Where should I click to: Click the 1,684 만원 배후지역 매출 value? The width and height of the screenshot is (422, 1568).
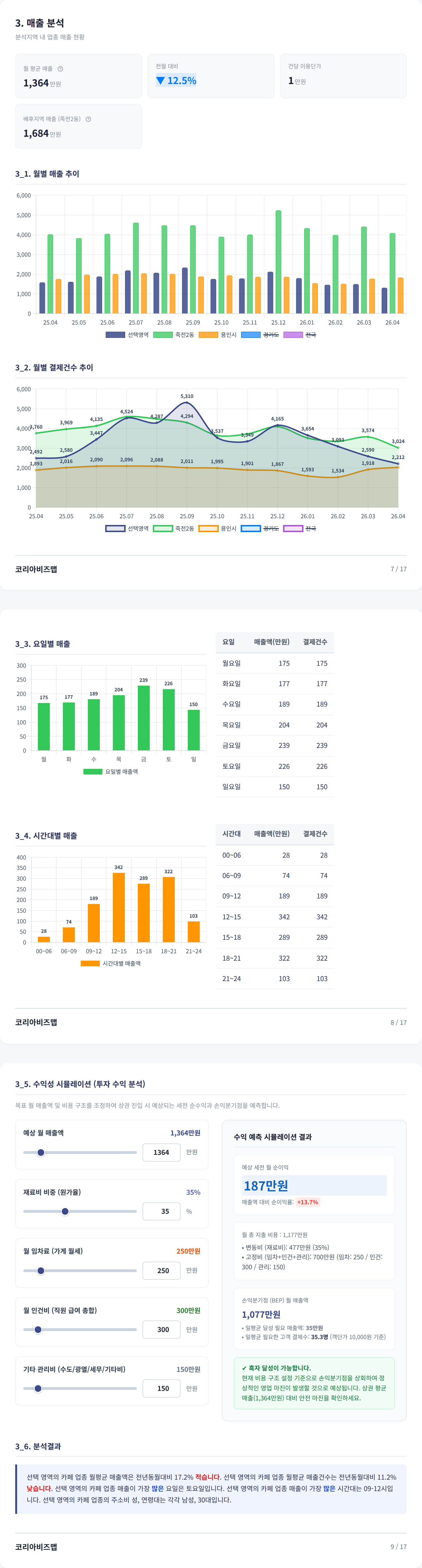coord(42,133)
